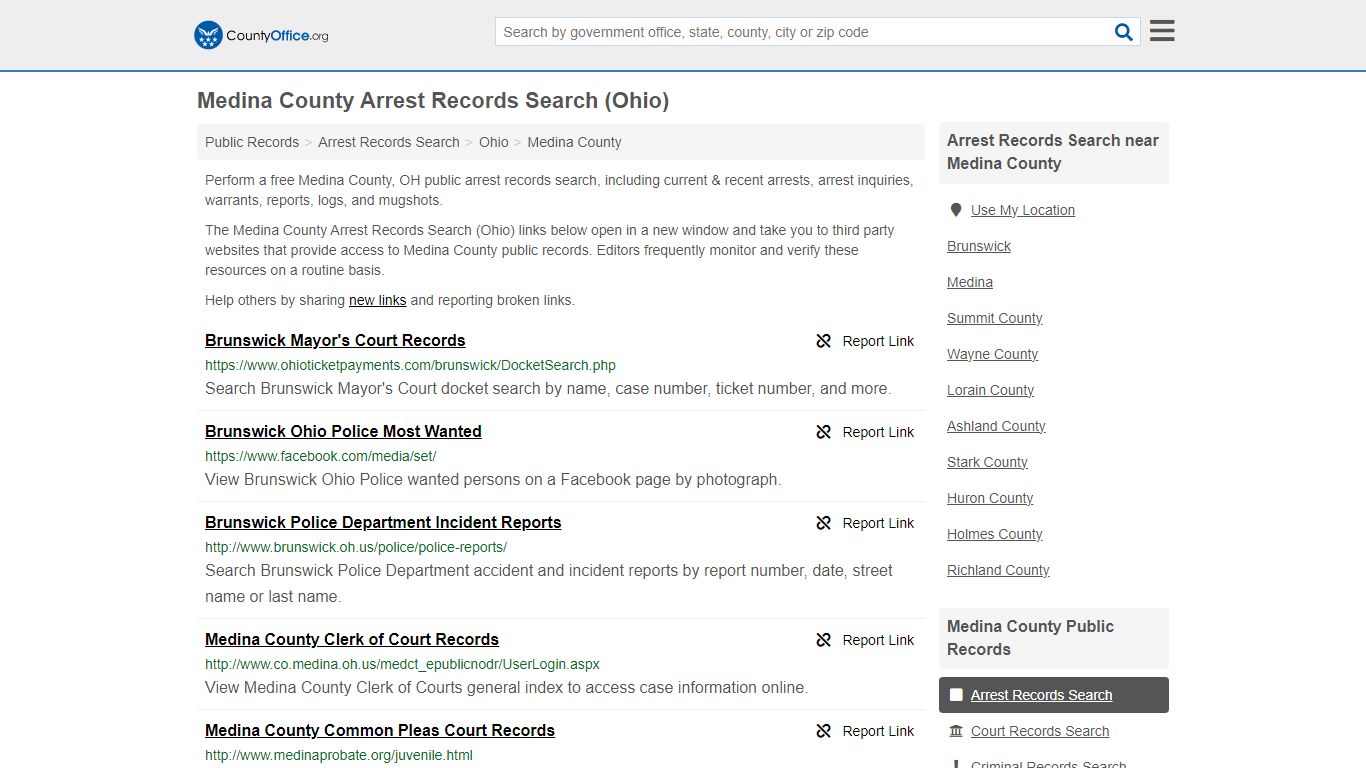The height and width of the screenshot is (768, 1366).
Task: Report link for Brunswick Police Department Incident Reports
Action: [x=865, y=523]
